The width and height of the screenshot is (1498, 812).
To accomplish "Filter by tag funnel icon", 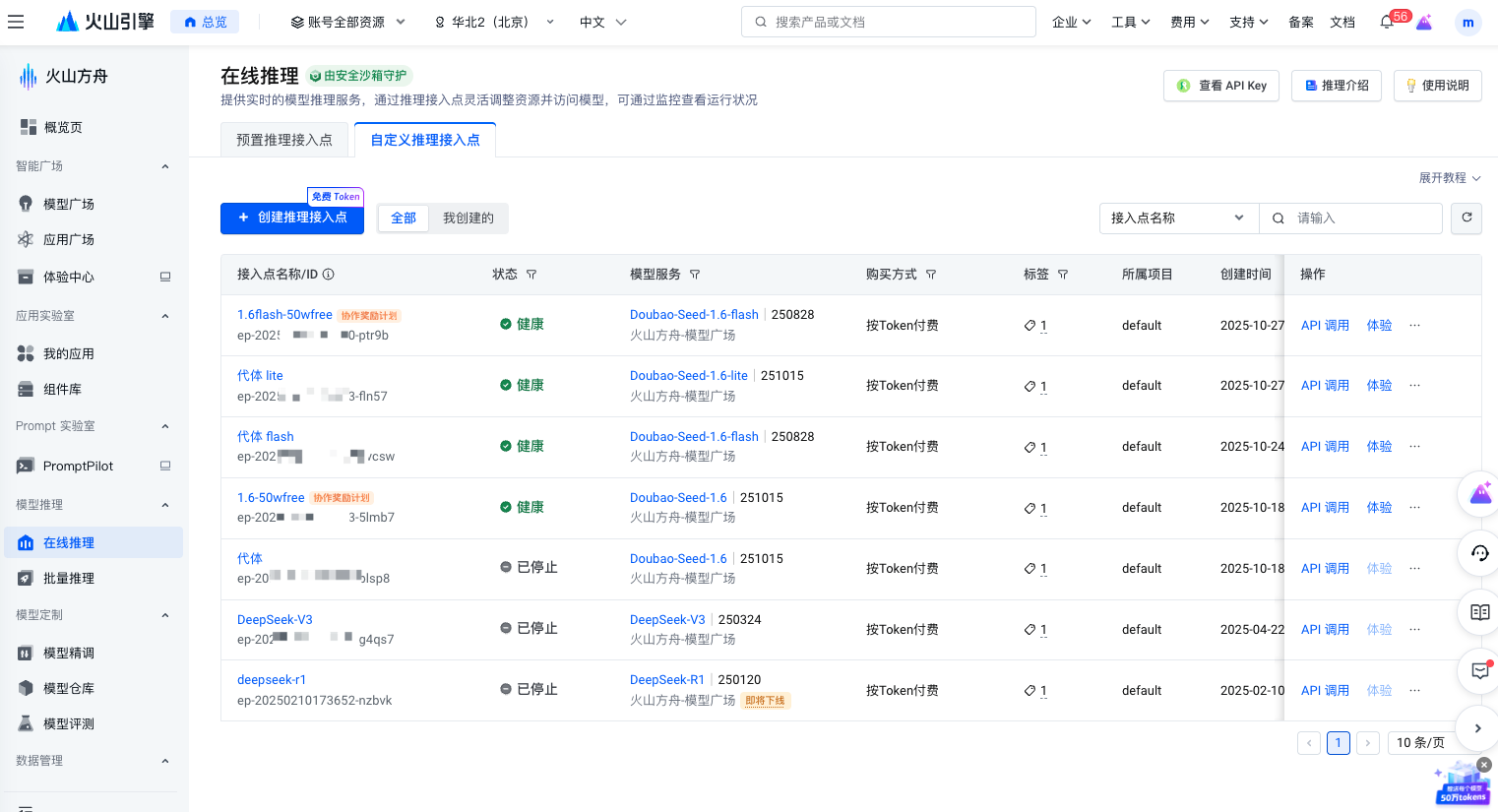I will tap(1063, 275).
